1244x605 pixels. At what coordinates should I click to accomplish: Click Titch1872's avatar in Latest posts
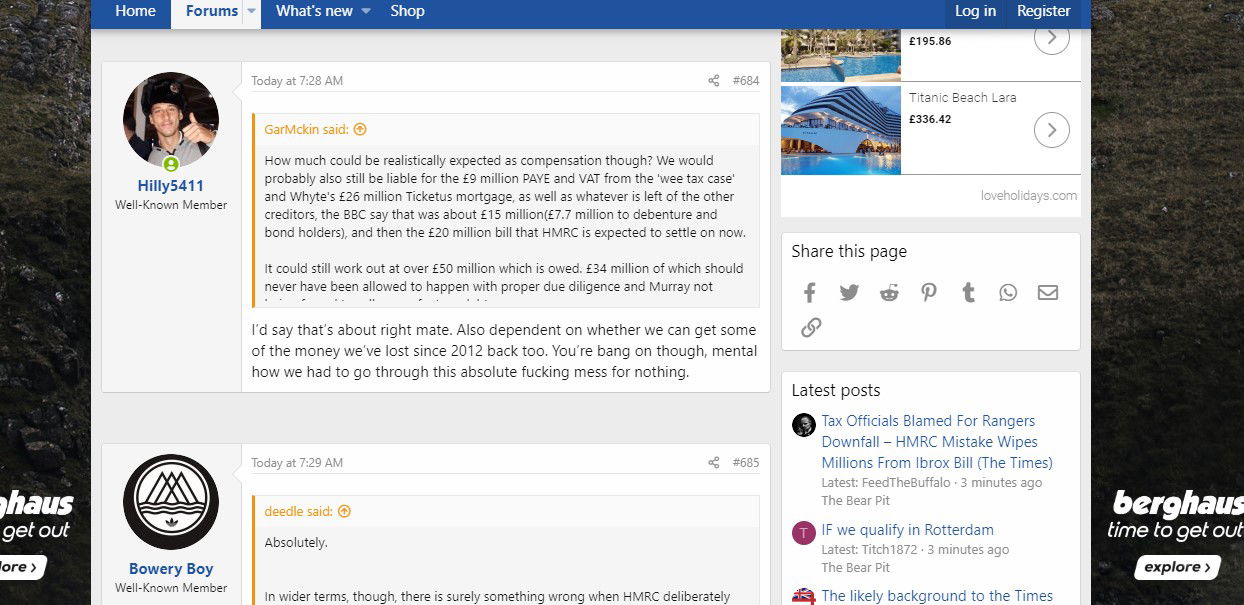[x=804, y=533]
